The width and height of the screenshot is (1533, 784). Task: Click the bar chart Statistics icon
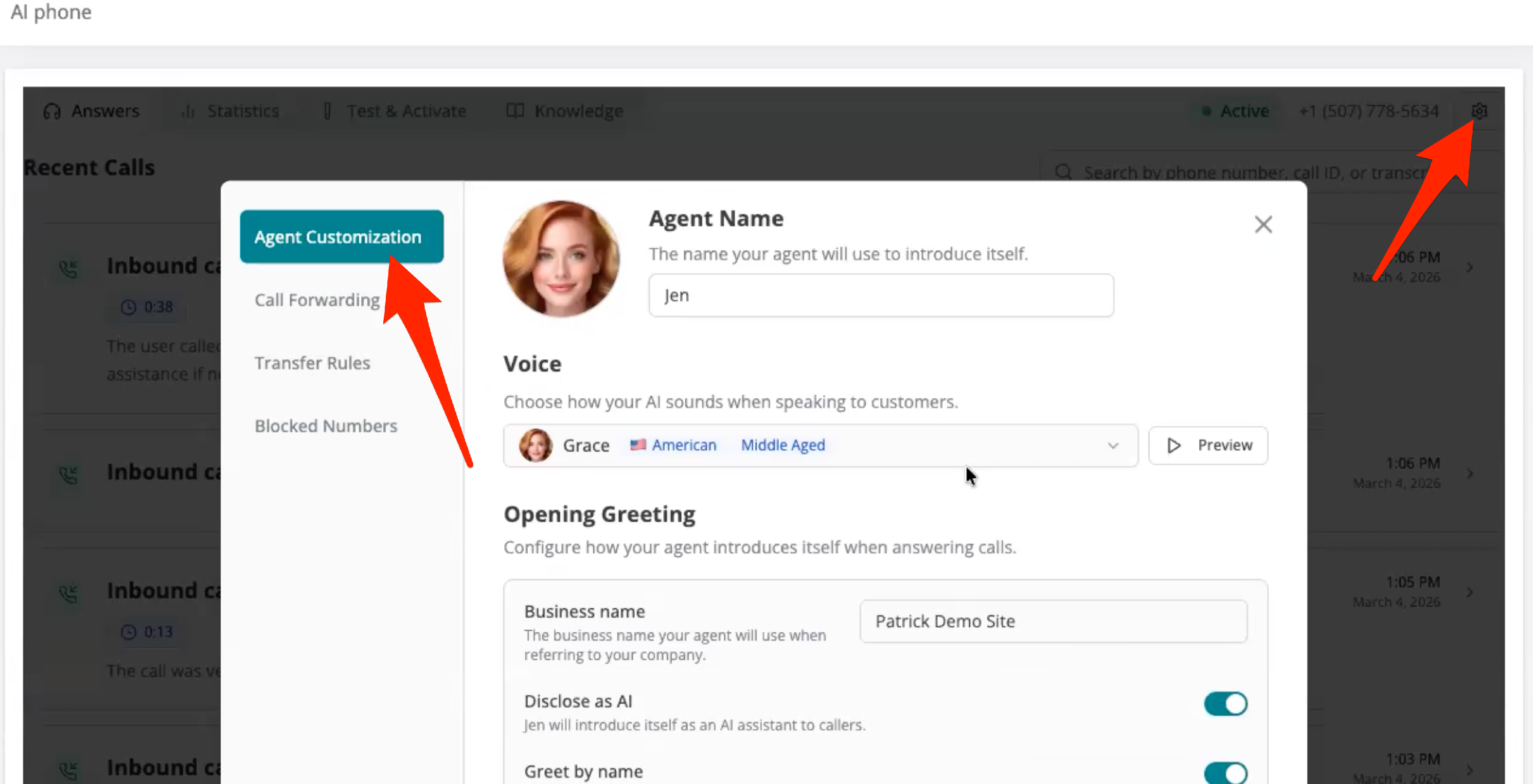188,111
